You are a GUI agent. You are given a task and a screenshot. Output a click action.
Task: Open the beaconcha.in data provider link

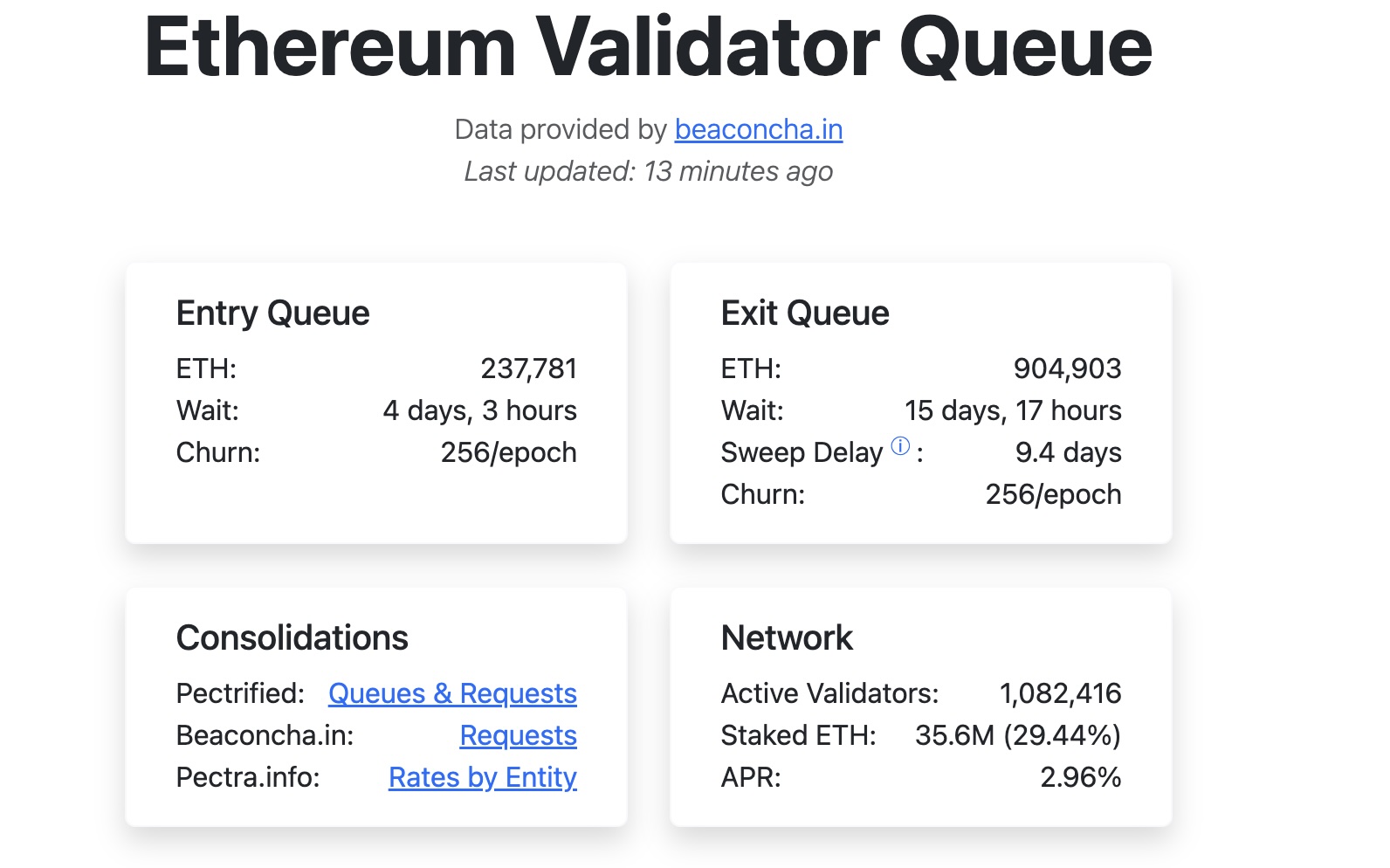[x=759, y=129]
